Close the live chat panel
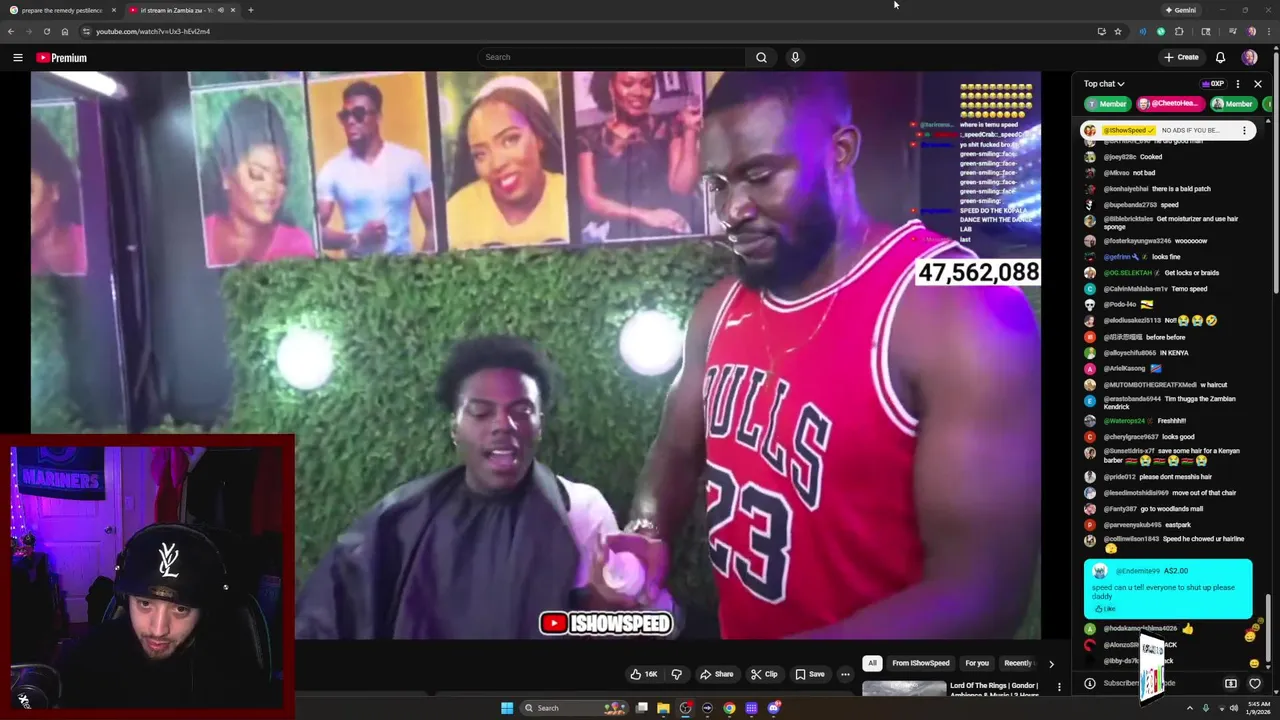1280x720 pixels. click(x=1258, y=84)
